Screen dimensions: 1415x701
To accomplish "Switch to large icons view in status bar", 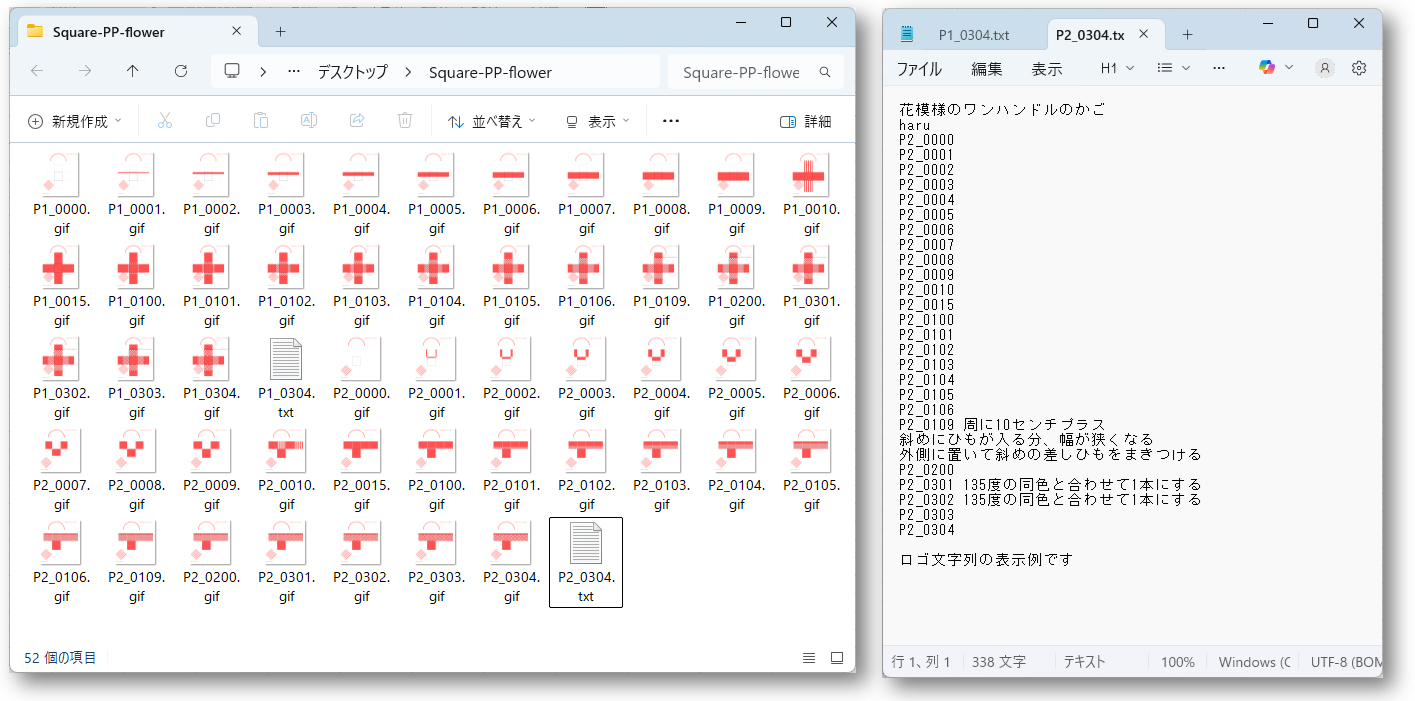I will (837, 658).
